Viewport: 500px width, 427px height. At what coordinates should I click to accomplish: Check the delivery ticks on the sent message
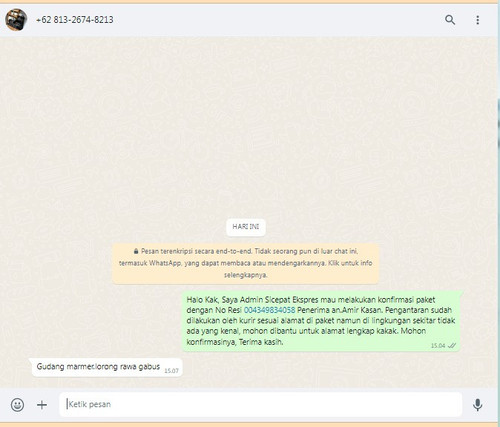452,346
